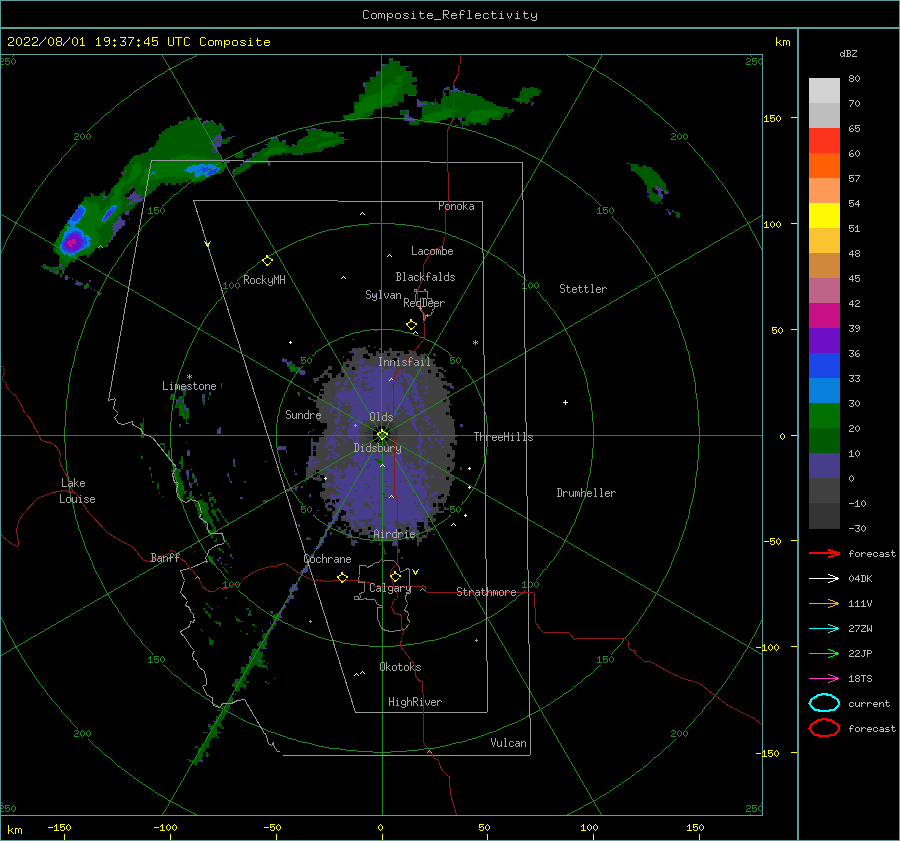Viewport: 900px width, 841px height.
Task: Click the blue echo core north of the outer boundary
Action: tap(201, 169)
